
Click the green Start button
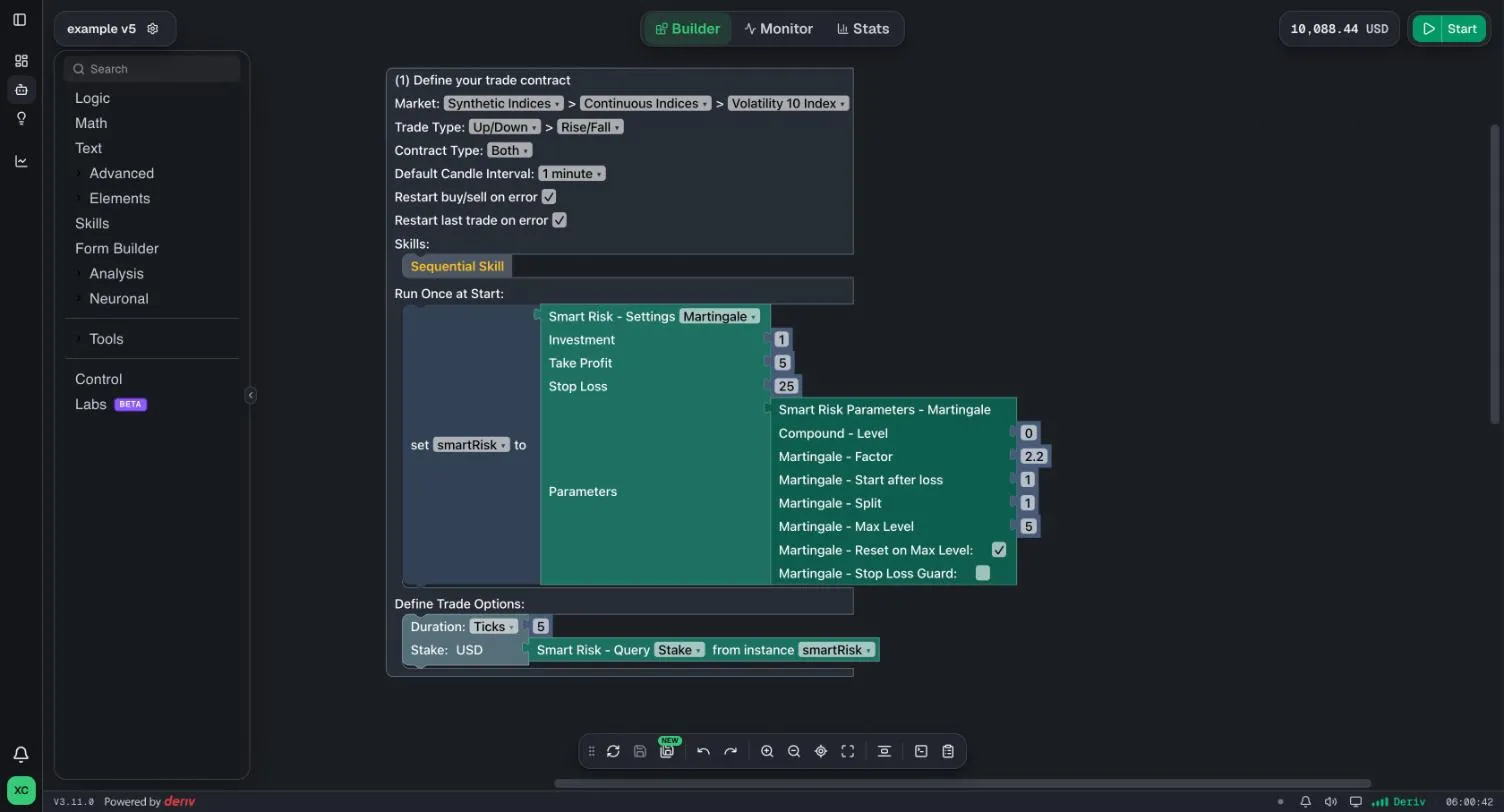pos(1449,29)
